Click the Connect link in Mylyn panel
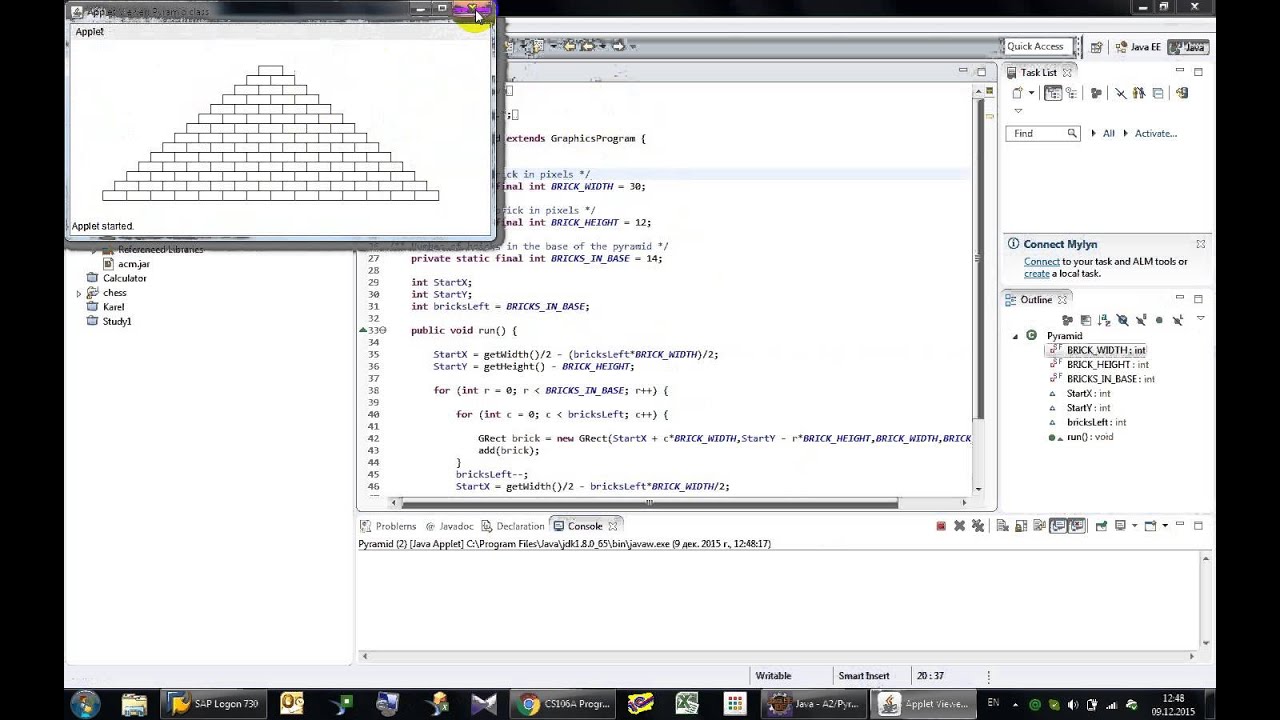Screen dimensions: 1280x720 (x=1041, y=262)
